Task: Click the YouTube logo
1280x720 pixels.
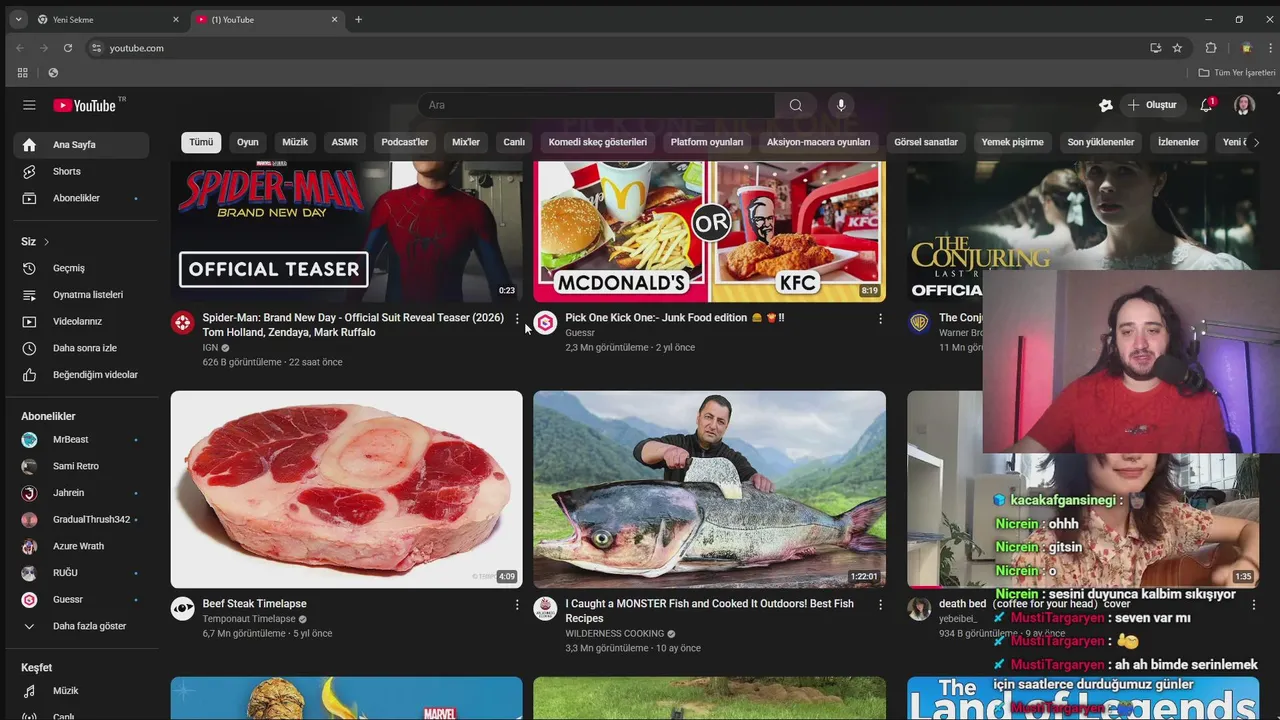Action: tap(85, 105)
